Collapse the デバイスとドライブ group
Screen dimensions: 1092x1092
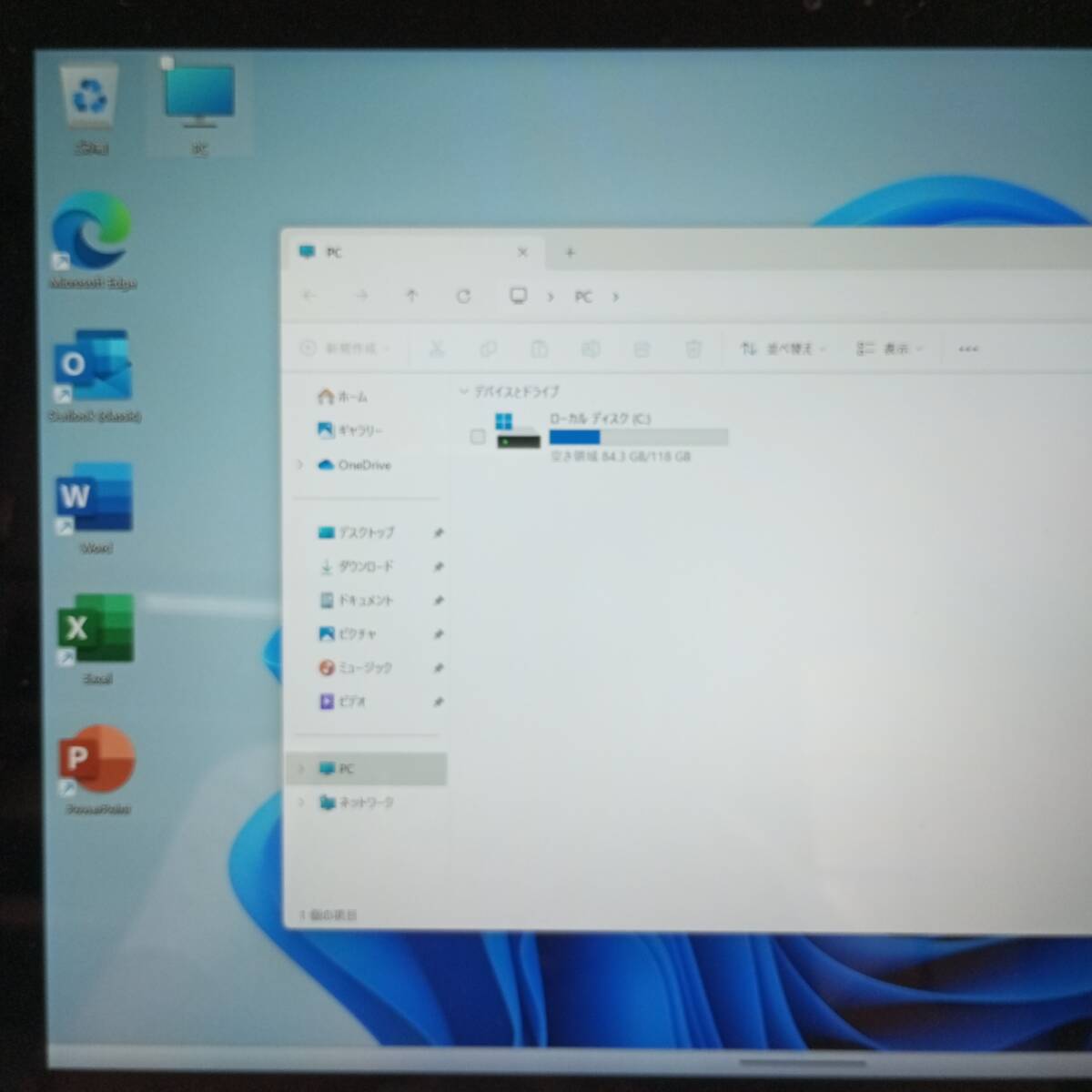463,391
